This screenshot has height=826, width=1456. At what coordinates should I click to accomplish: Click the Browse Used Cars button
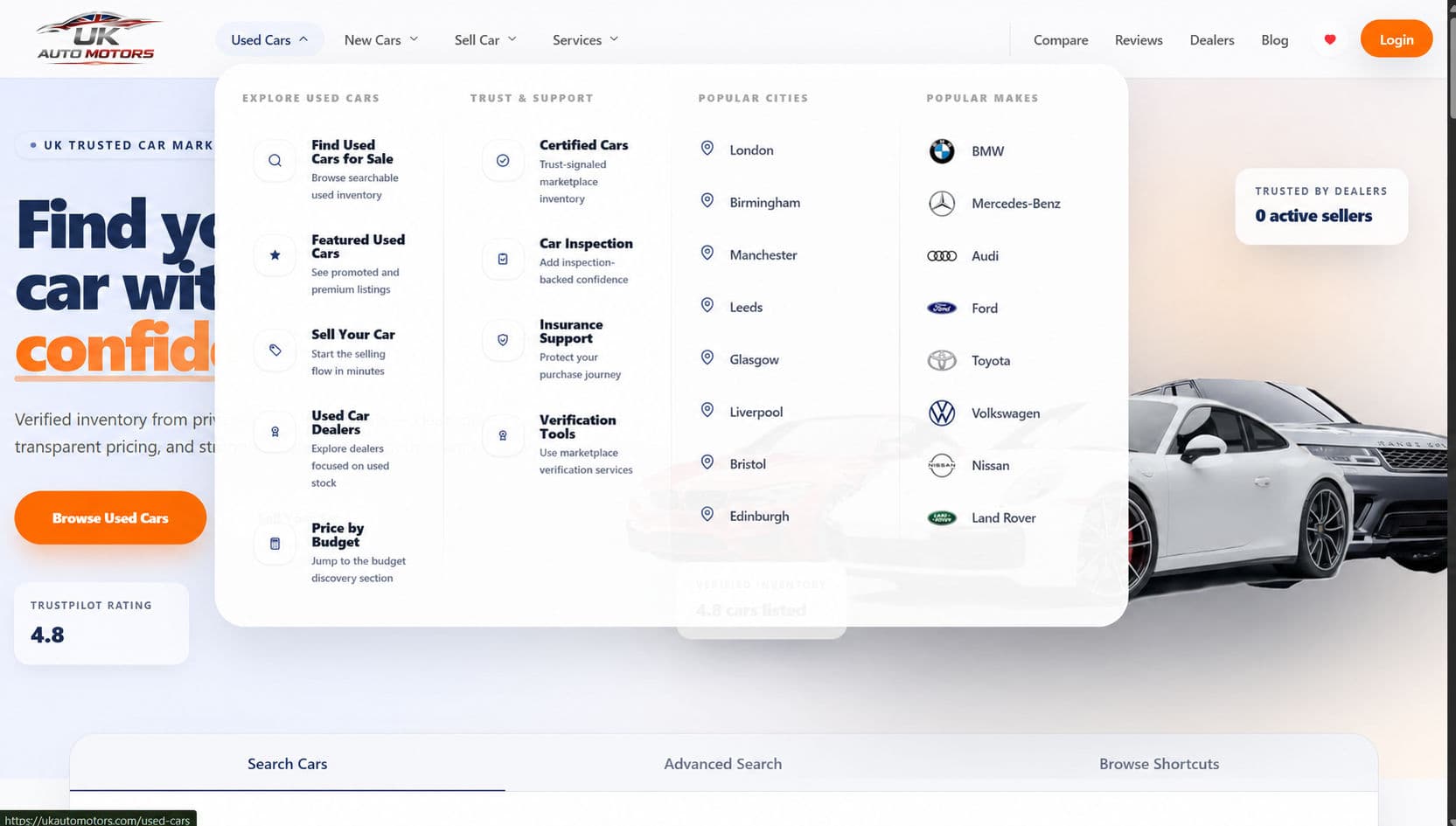tap(110, 518)
